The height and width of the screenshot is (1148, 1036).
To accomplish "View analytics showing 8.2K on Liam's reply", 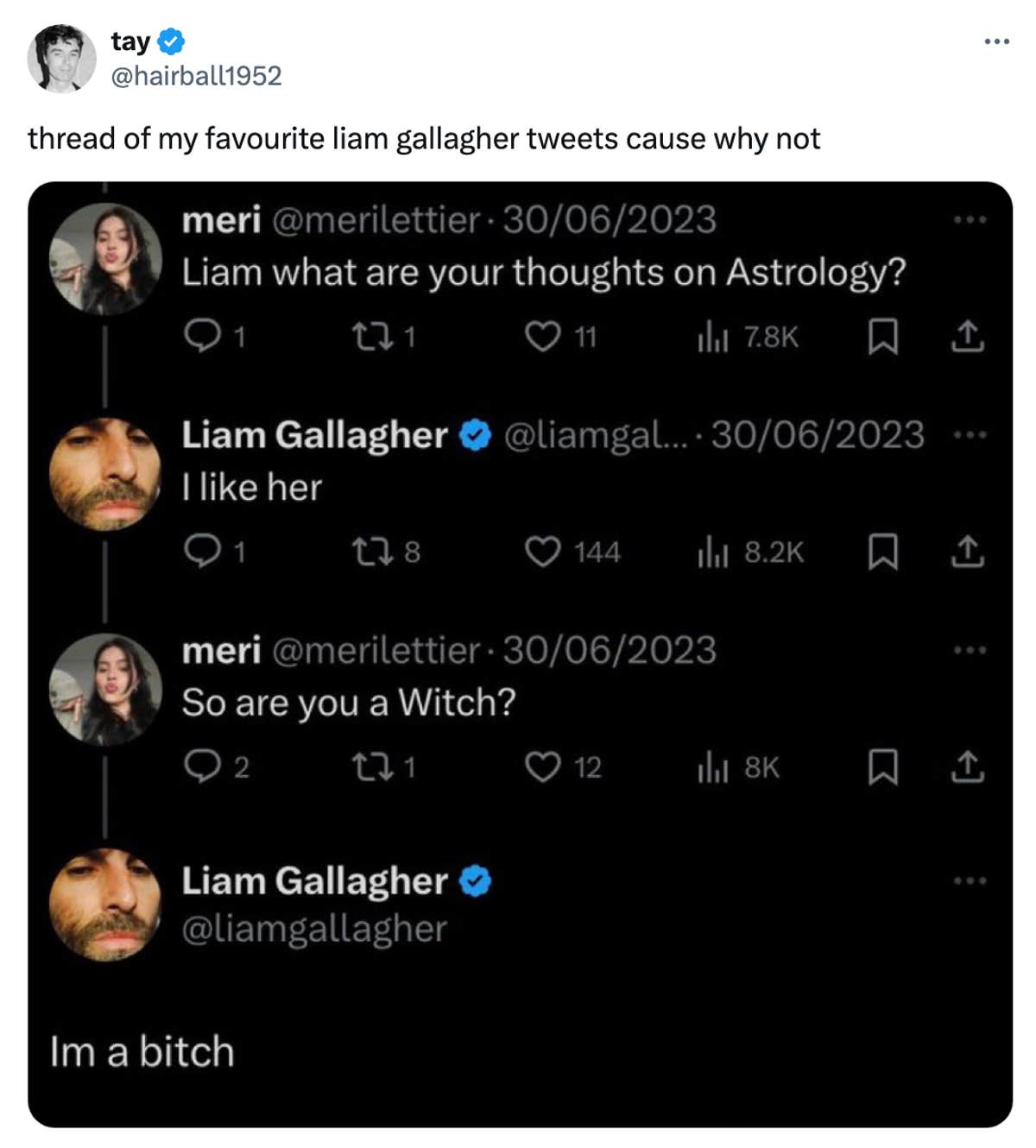I will 716,554.
